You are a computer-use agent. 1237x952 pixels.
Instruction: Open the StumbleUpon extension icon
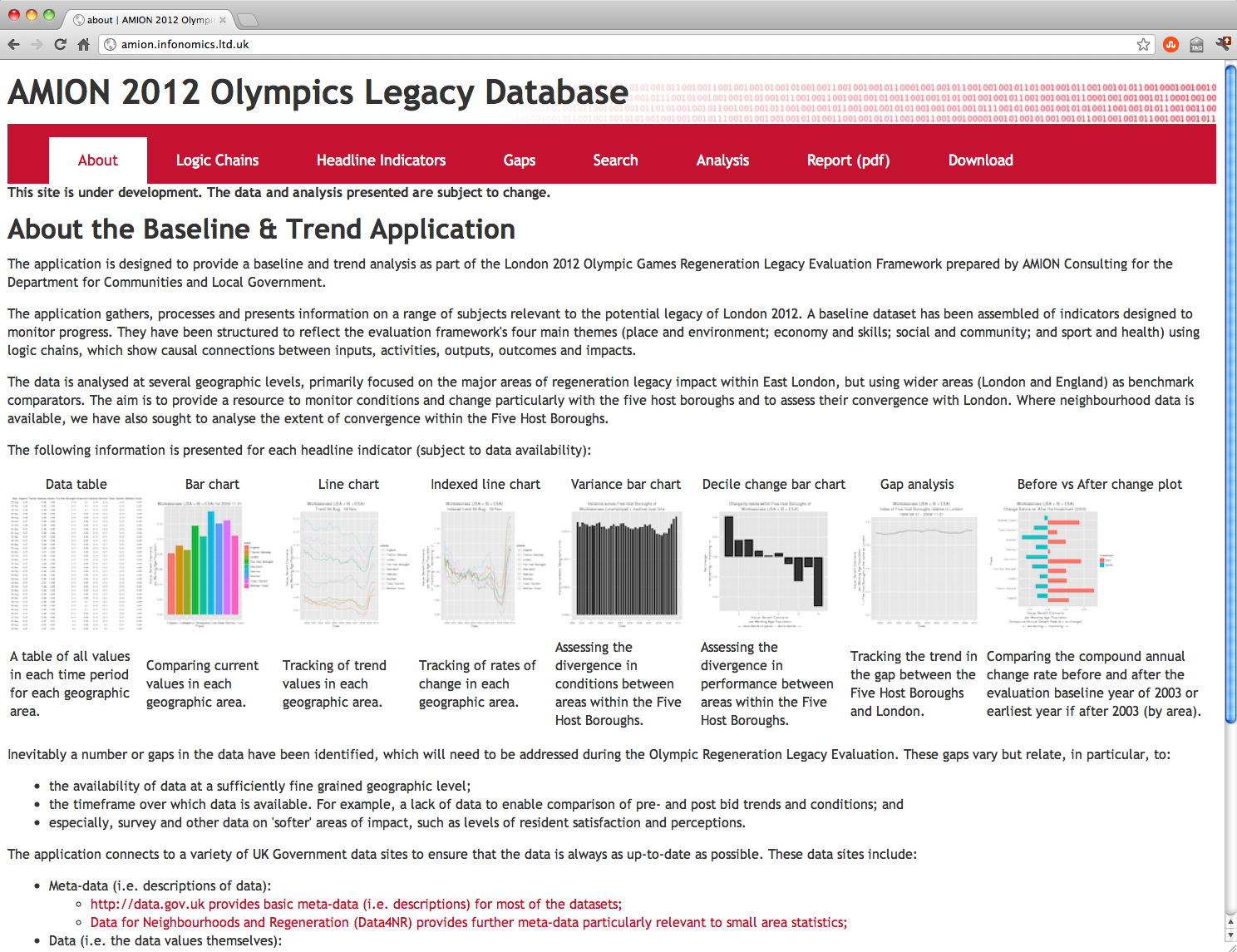pos(1170,44)
